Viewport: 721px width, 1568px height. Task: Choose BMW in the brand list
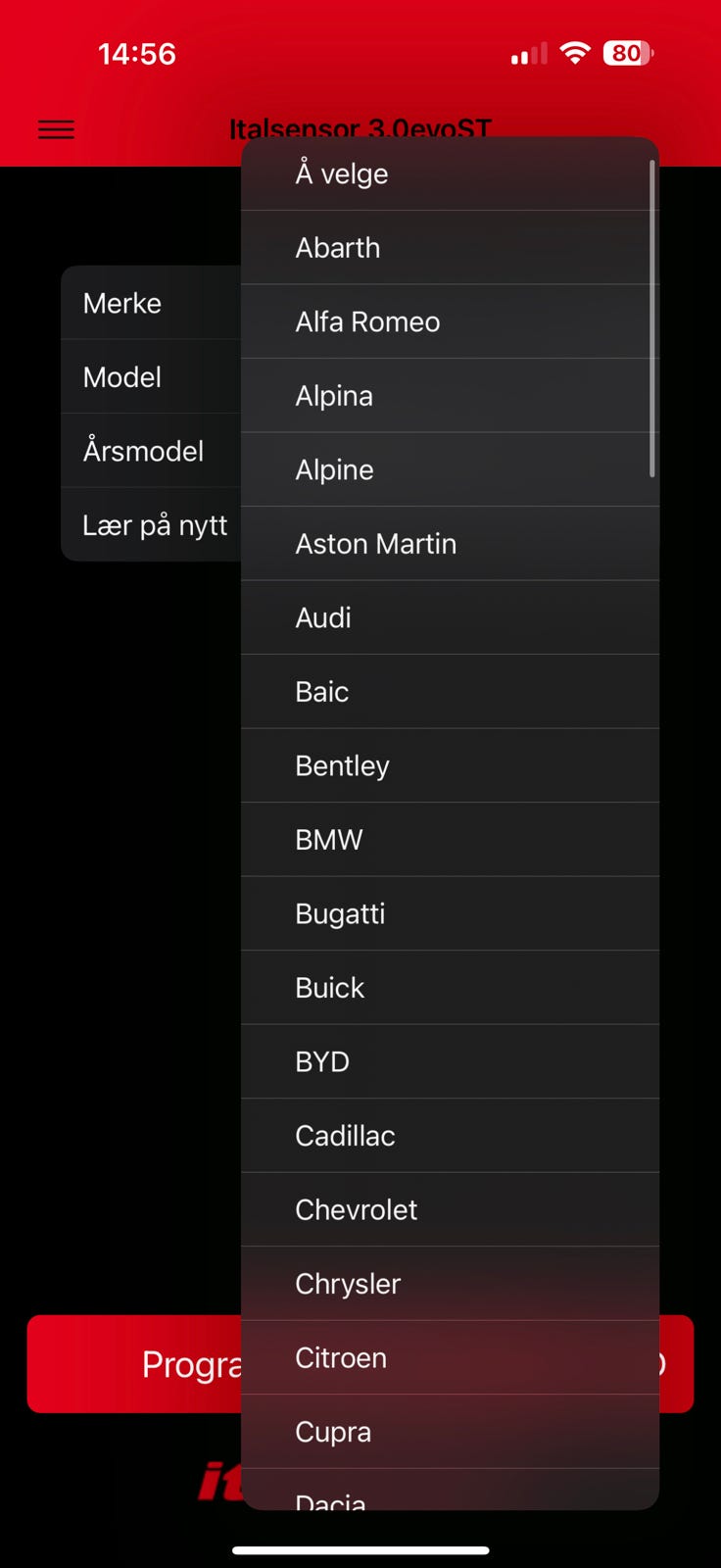coord(449,840)
